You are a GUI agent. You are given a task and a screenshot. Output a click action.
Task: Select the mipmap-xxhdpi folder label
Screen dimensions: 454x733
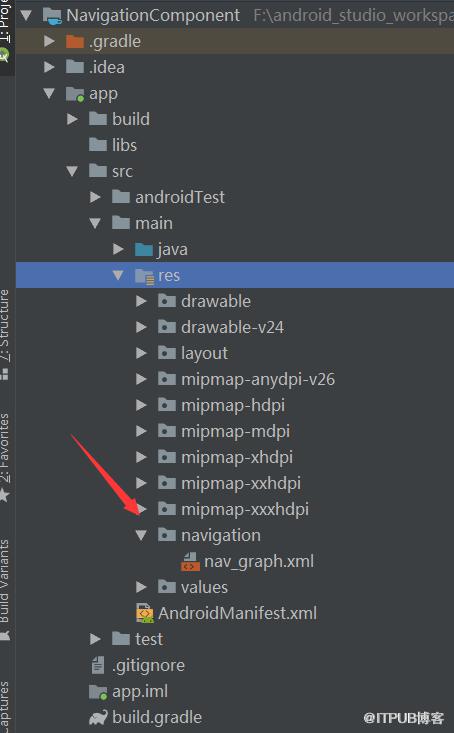(x=241, y=484)
